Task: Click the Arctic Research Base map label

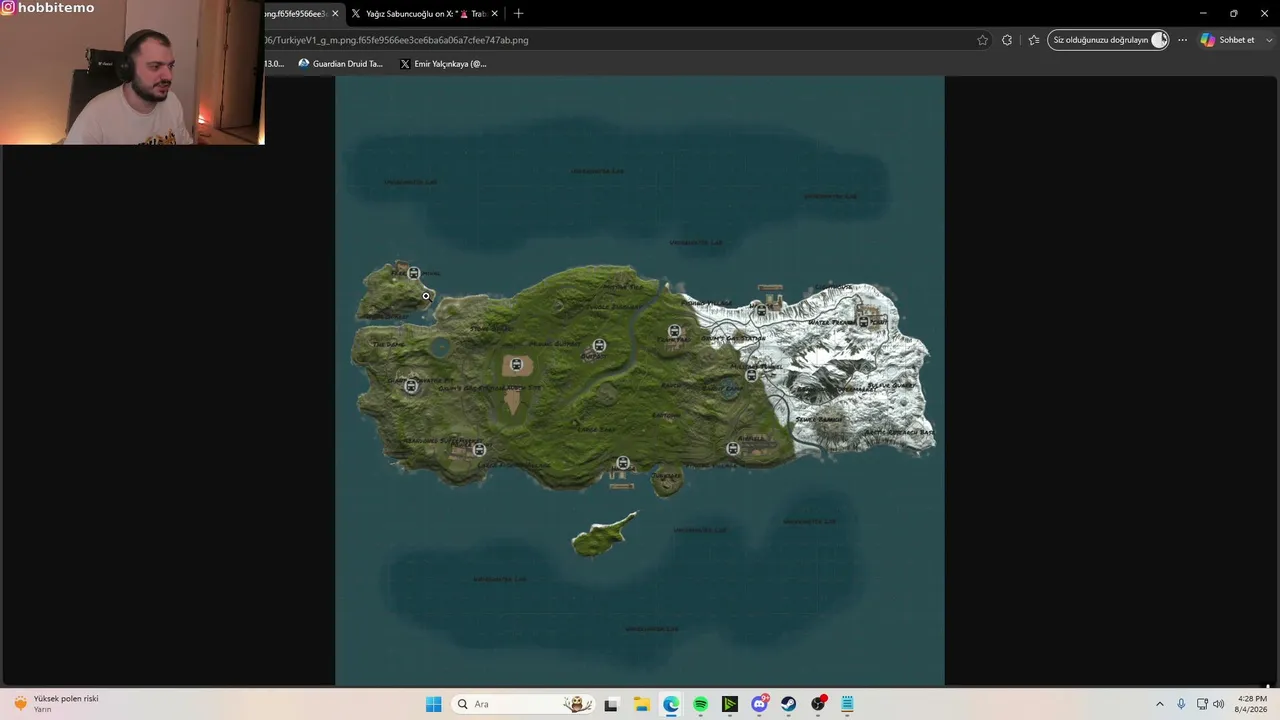Action: [x=899, y=433]
